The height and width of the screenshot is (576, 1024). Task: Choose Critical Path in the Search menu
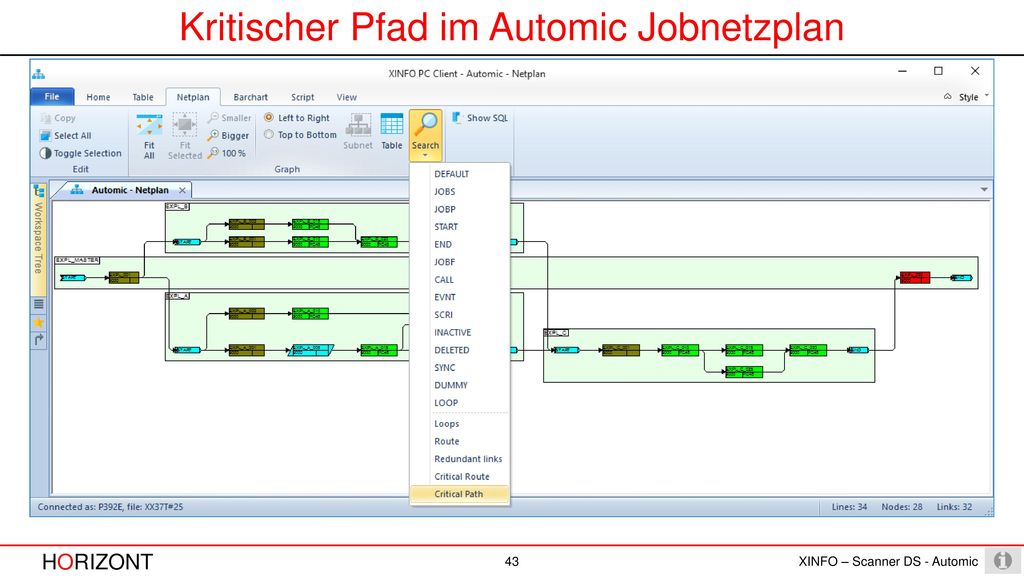point(460,494)
